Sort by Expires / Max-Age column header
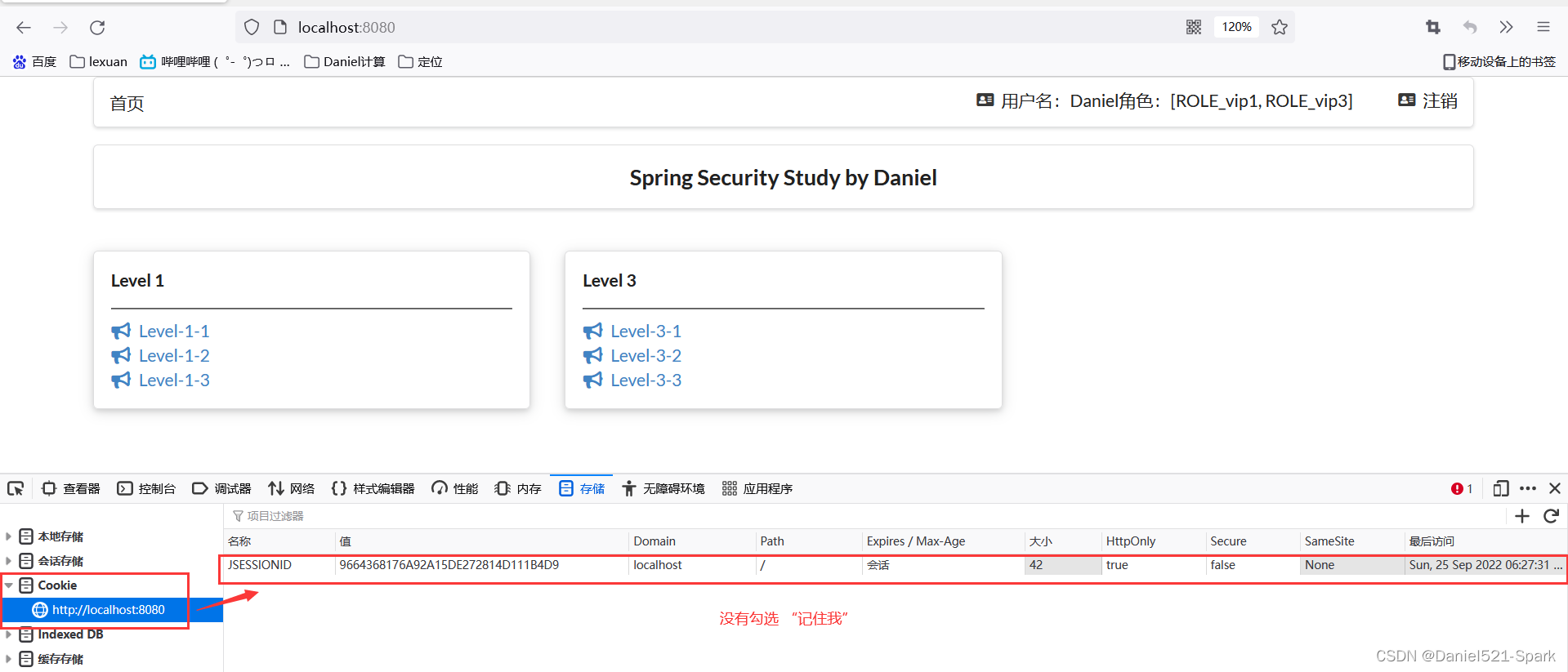The height and width of the screenshot is (672, 1568). tap(943, 541)
